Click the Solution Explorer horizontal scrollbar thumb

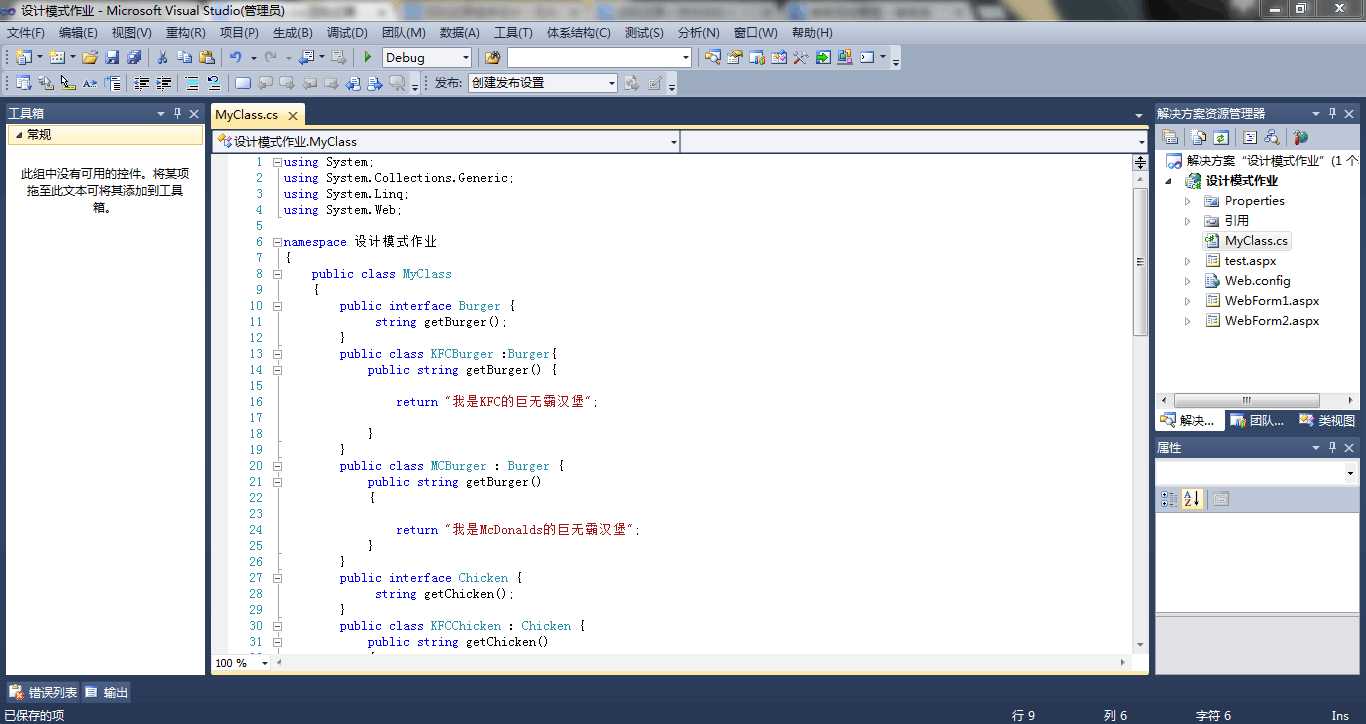point(1246,400)
